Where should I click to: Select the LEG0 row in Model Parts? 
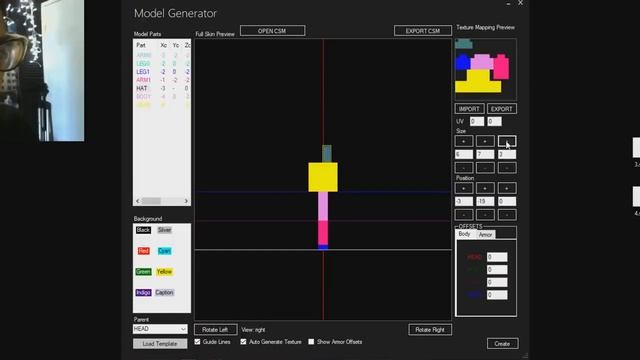click(x=162, y=64)
